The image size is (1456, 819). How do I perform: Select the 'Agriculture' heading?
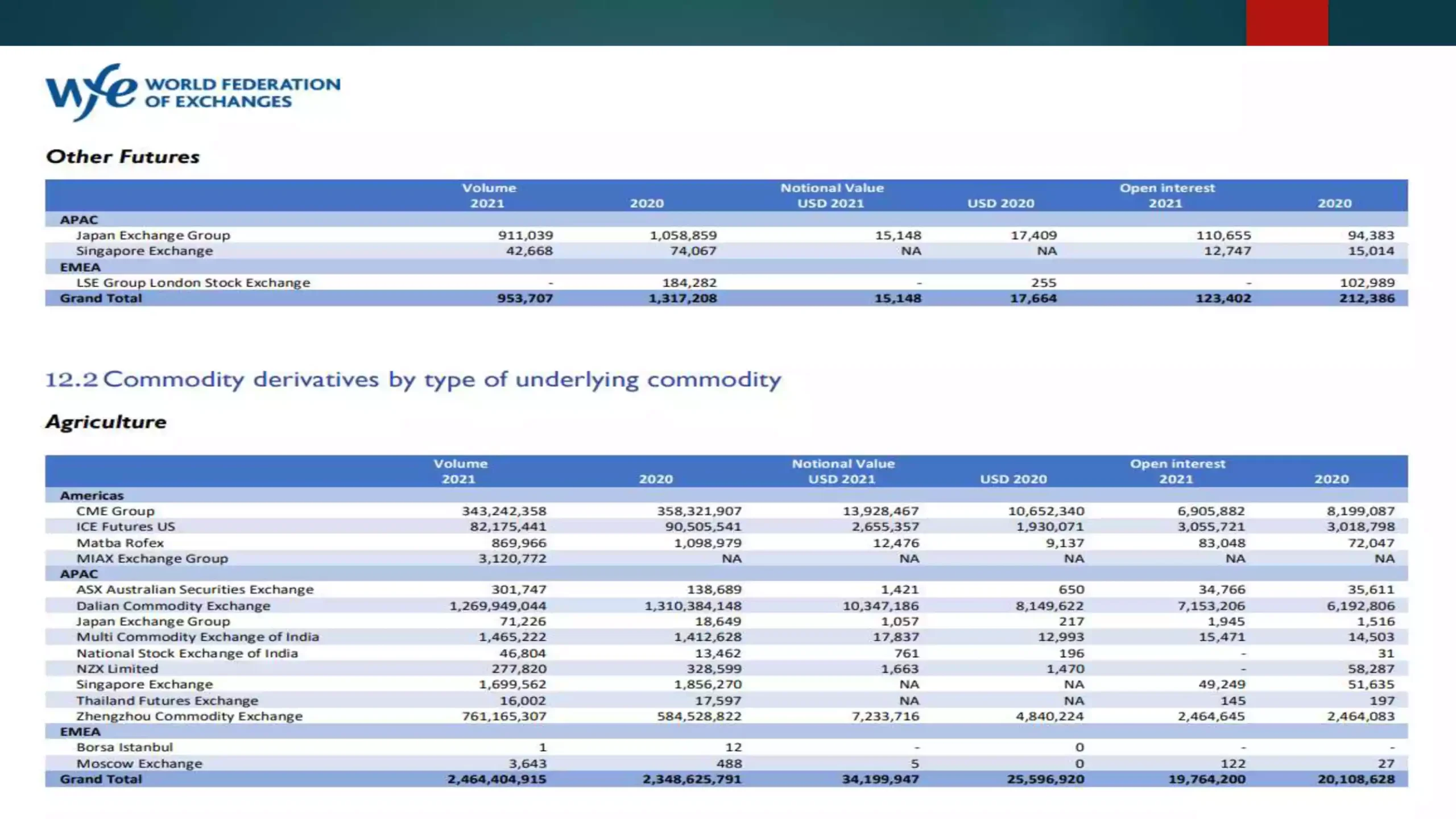pyautogui.click(x=106, y=421)
